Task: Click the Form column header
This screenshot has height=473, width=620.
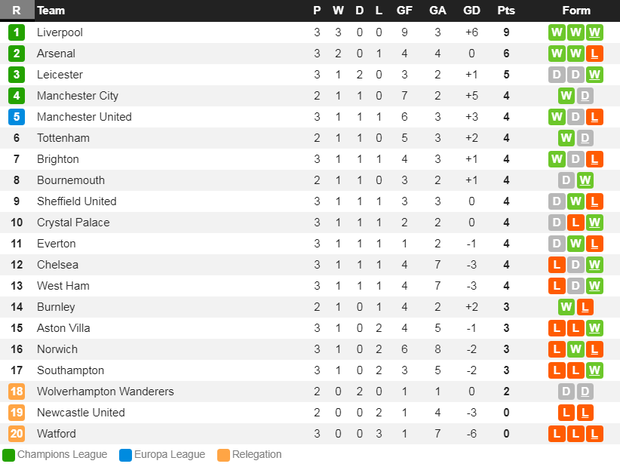Action: 576,10
